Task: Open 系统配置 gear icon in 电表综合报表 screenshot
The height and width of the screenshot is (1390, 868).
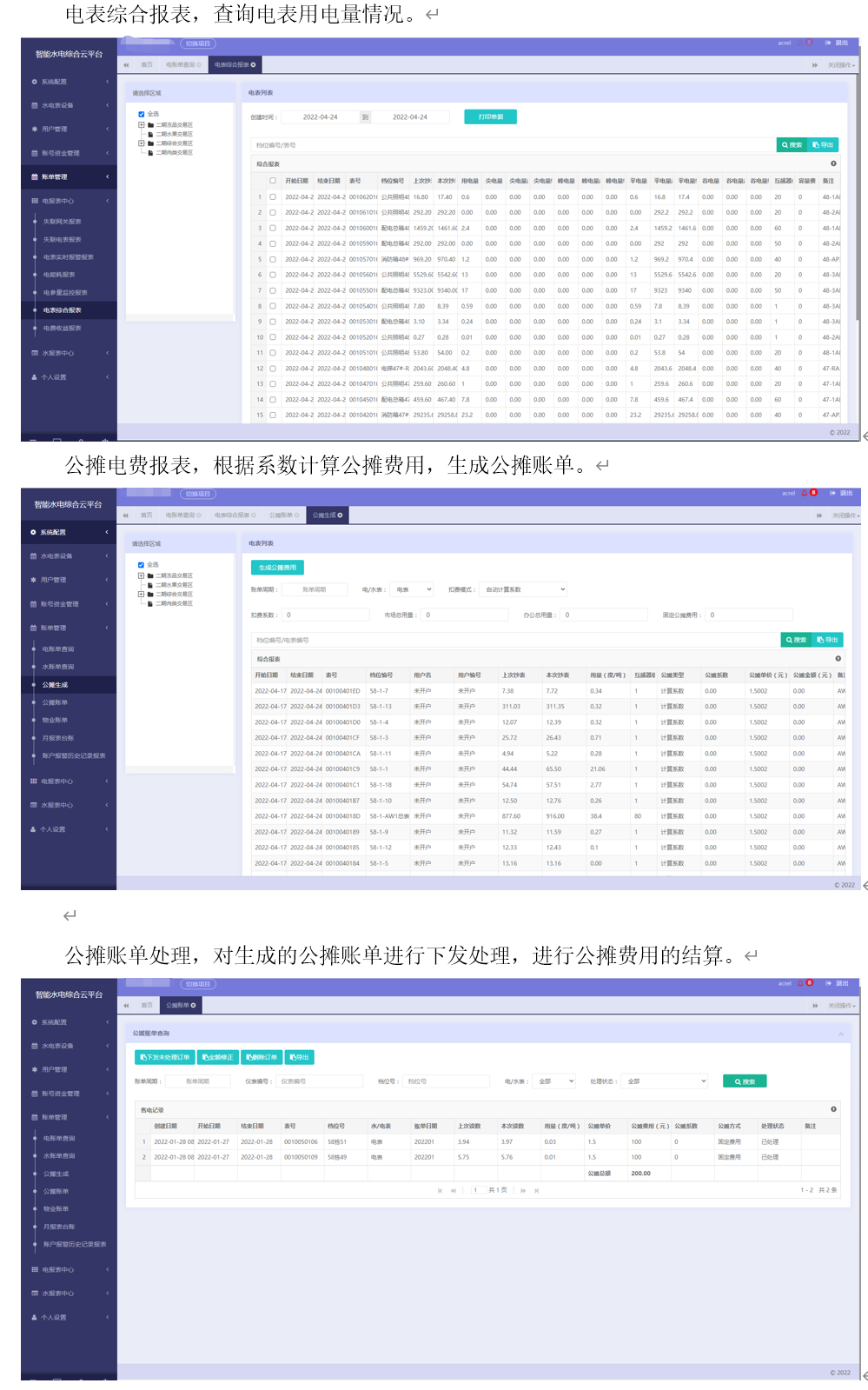Action: 34,82
